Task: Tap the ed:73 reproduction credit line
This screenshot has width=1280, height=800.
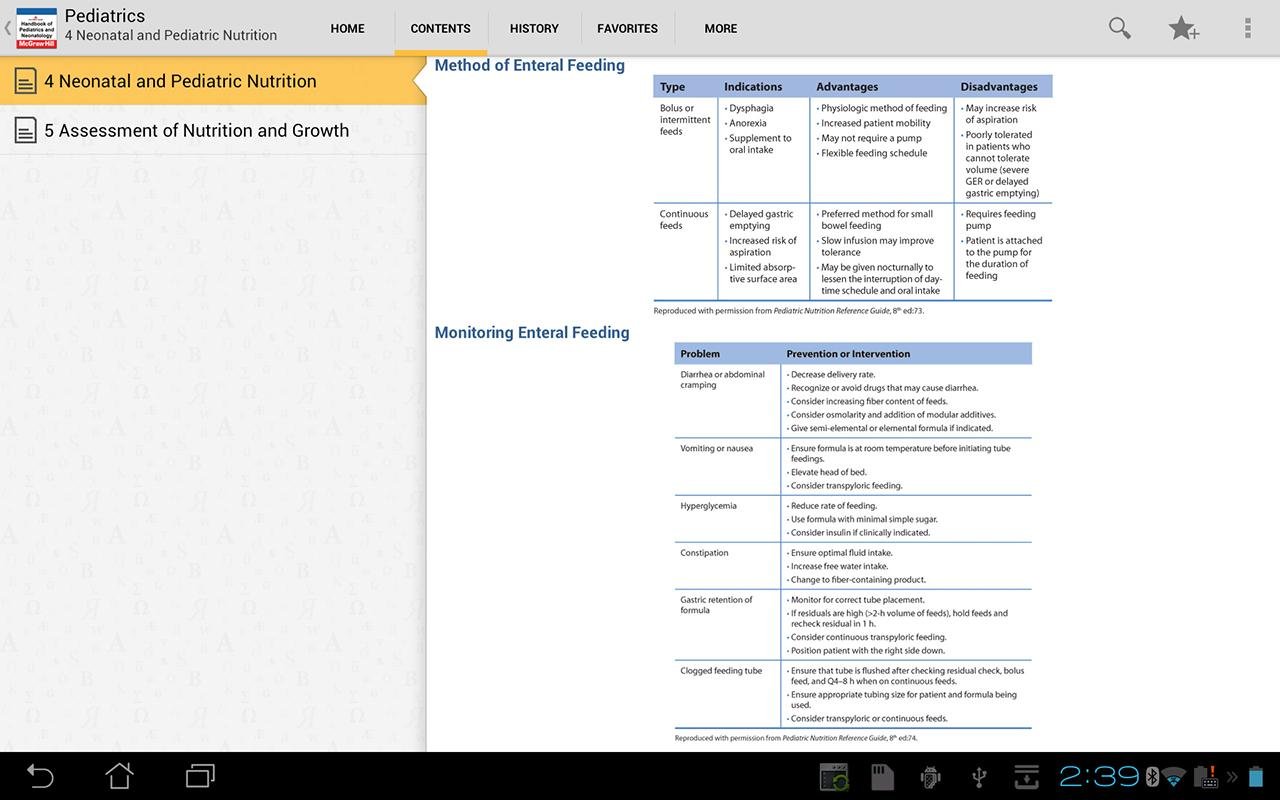Action: click(x=788, y=311)
